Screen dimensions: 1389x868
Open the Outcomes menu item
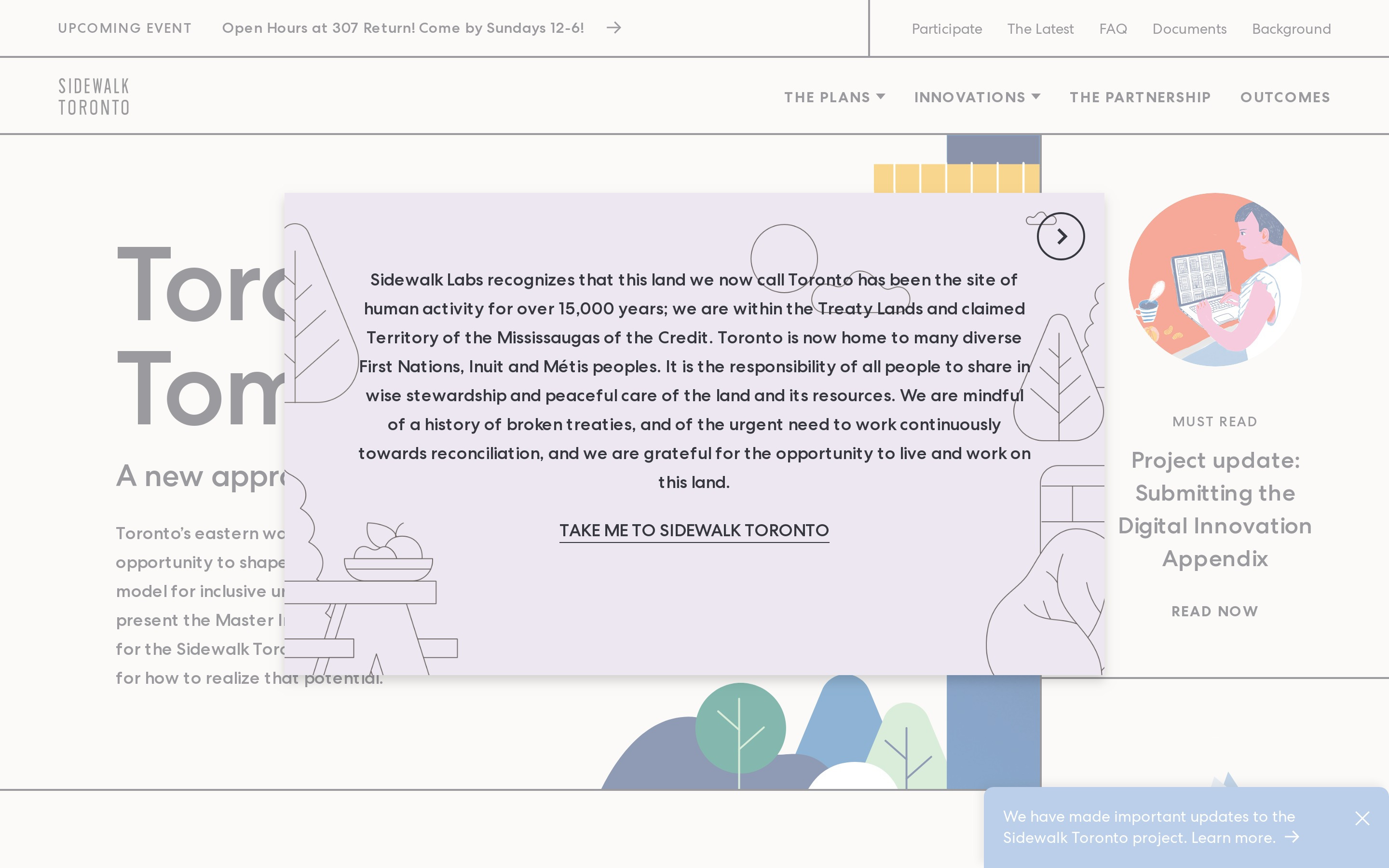coord(1285,97)
